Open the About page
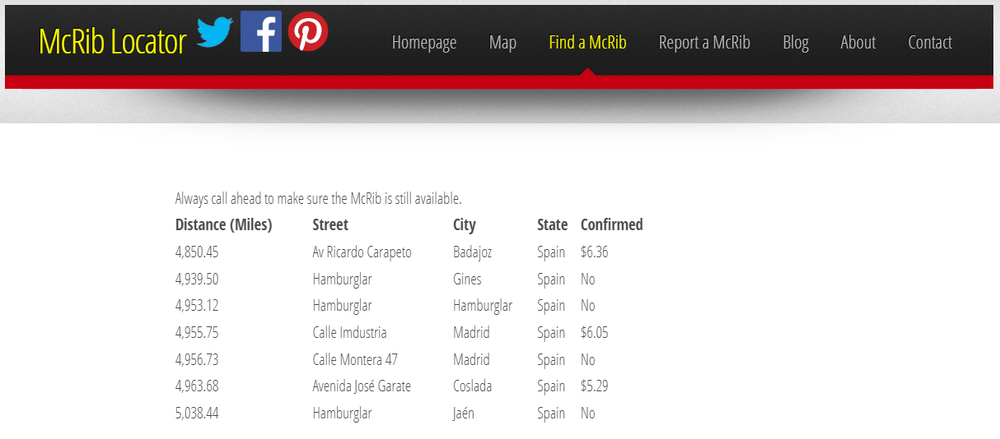 (x=858, y=42)
